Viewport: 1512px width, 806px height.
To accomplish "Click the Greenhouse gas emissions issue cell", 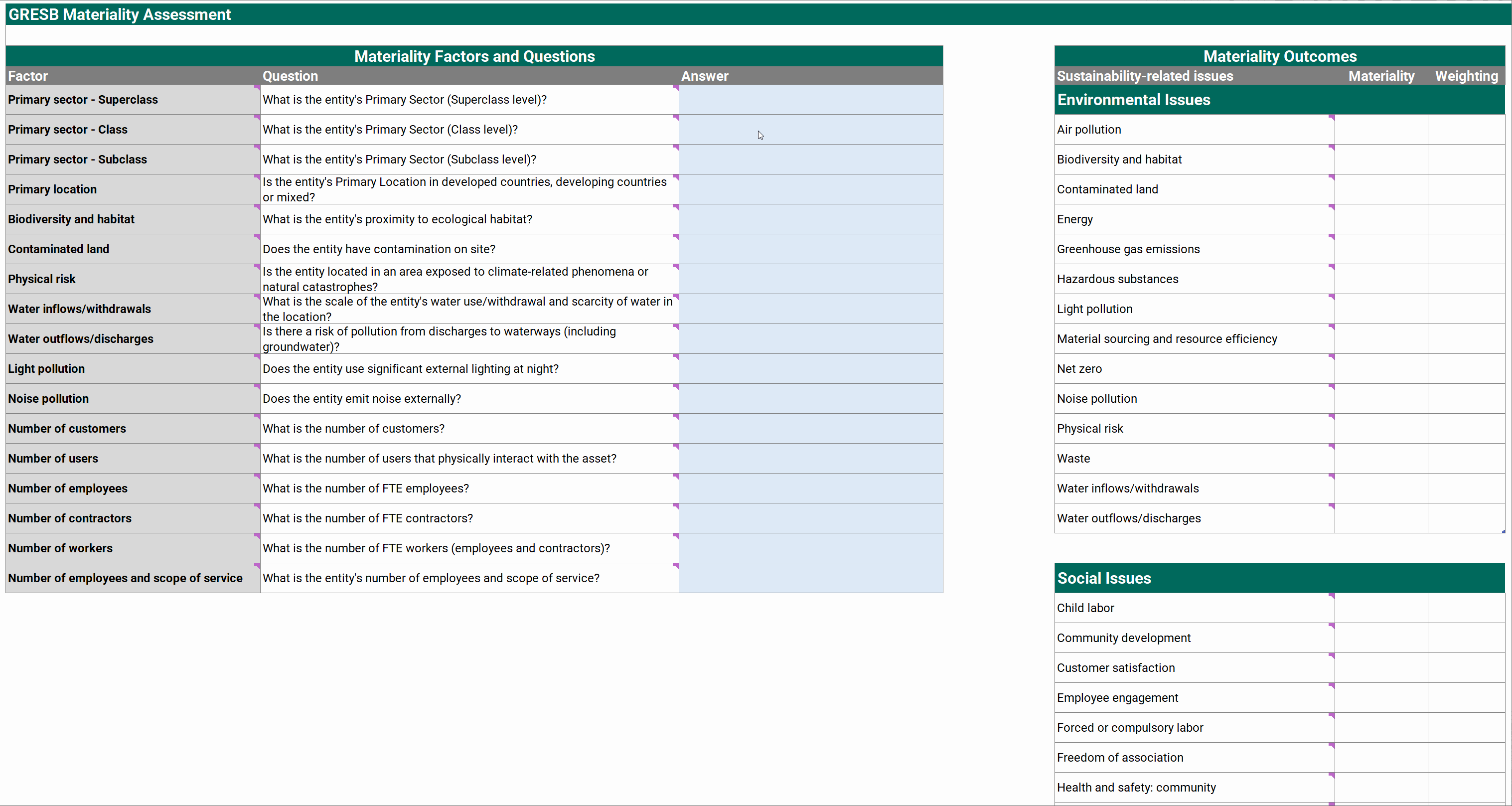I will pyautogui.click(x=1128, y=249).
